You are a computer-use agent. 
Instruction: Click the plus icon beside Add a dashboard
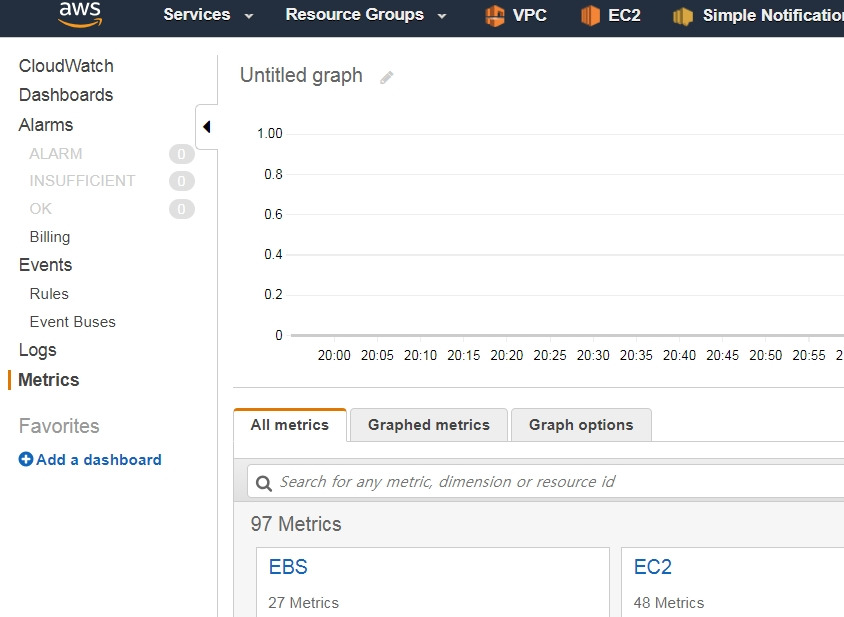[26, 459]
